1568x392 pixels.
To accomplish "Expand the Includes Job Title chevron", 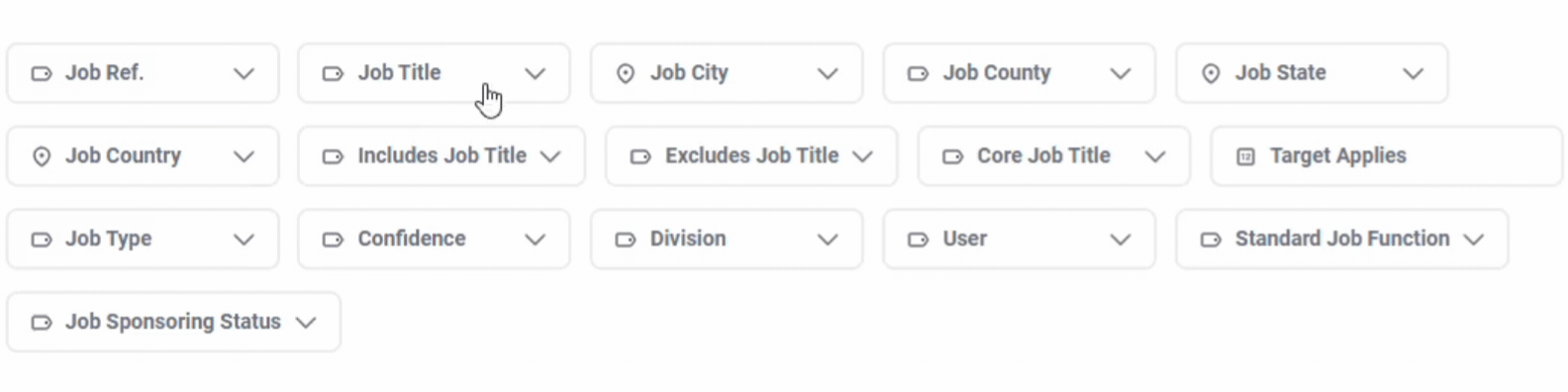I will pos(551,156).
